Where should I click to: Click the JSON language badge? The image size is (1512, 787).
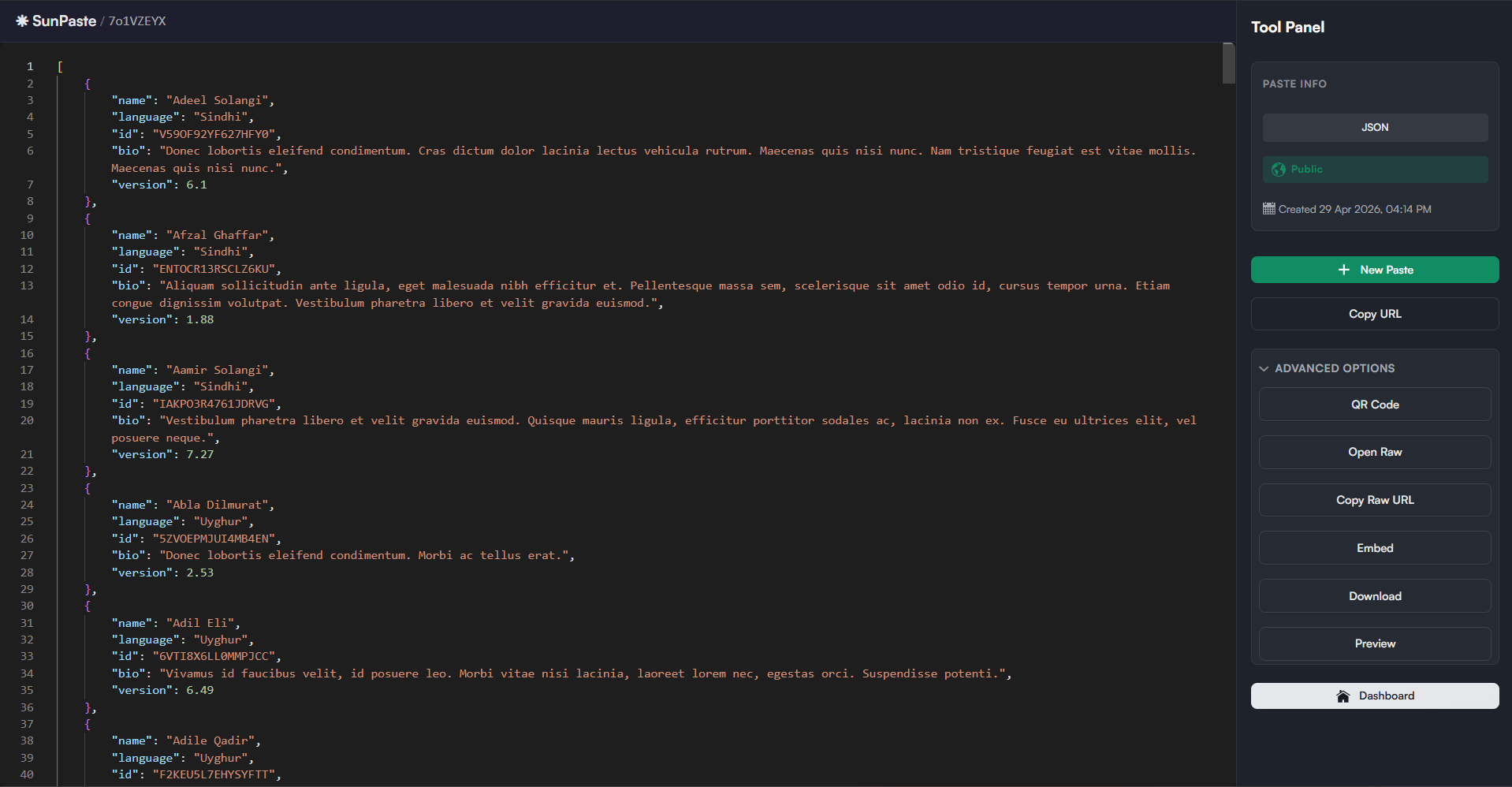[1375, 128]
